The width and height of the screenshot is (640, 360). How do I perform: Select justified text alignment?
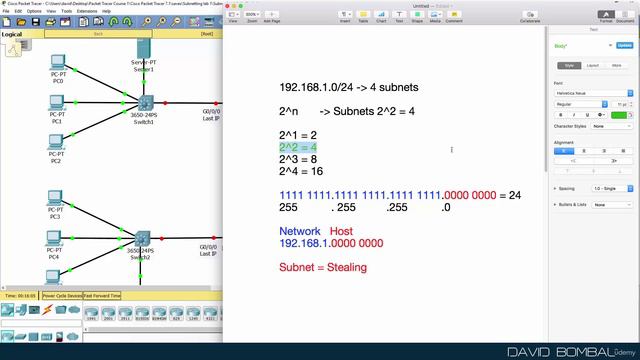[623, 151]
